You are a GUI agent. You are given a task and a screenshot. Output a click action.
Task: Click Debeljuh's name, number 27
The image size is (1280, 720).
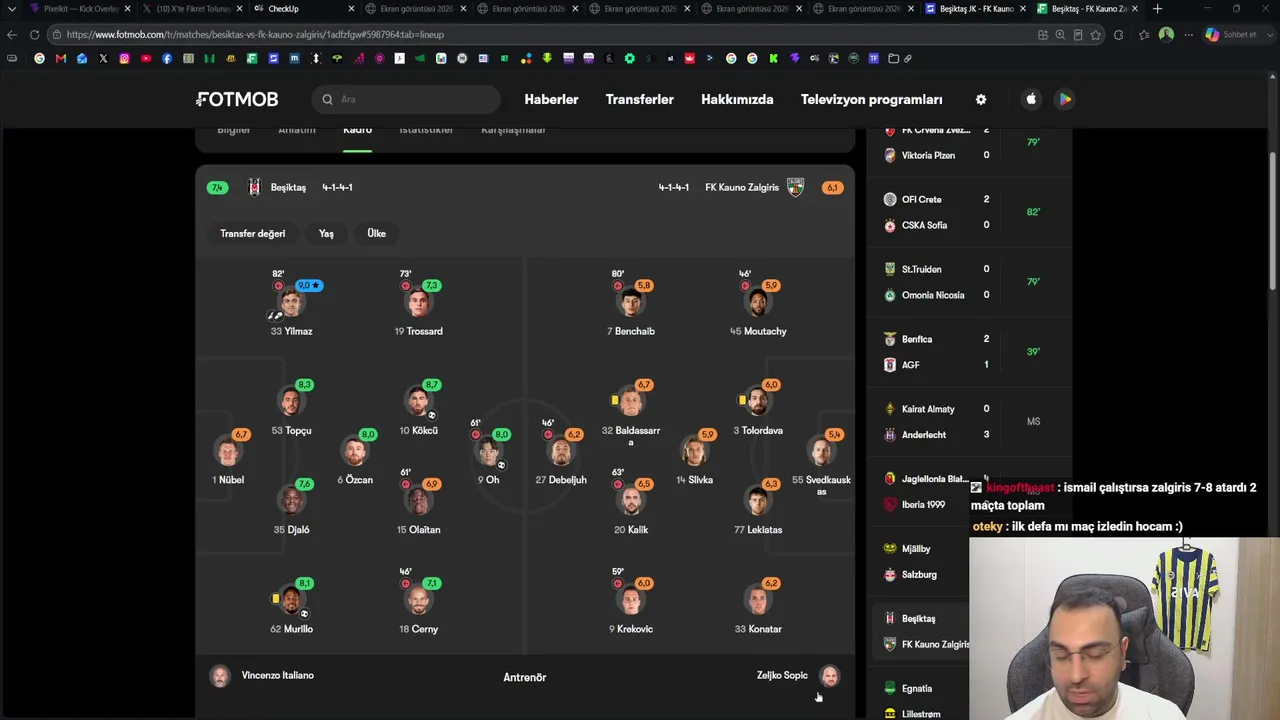(561, 480)
